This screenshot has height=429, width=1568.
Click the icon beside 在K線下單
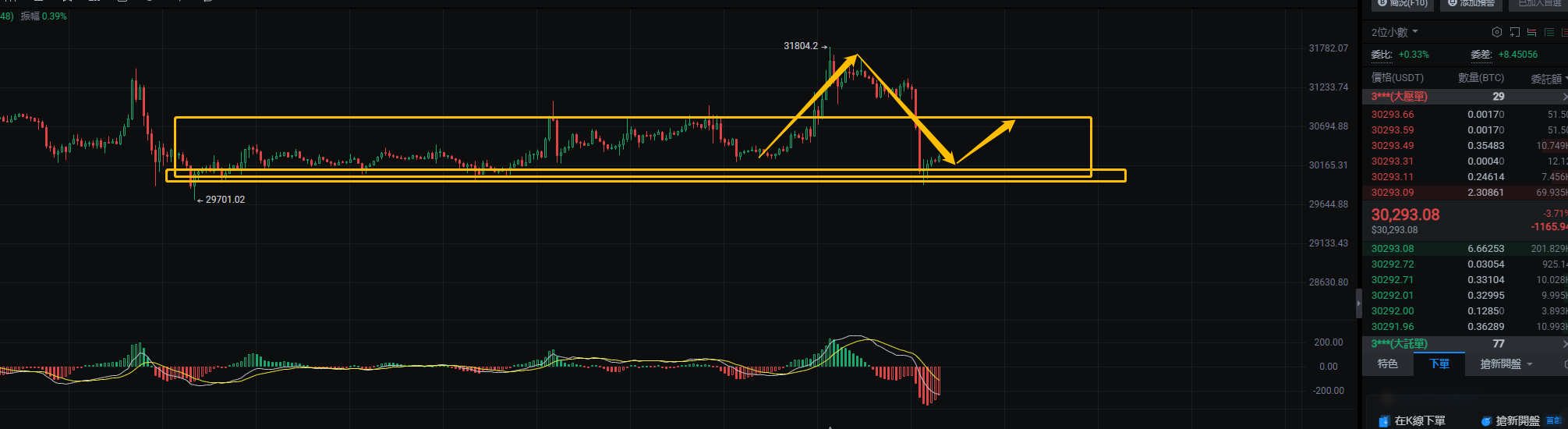pos(1383,421)
